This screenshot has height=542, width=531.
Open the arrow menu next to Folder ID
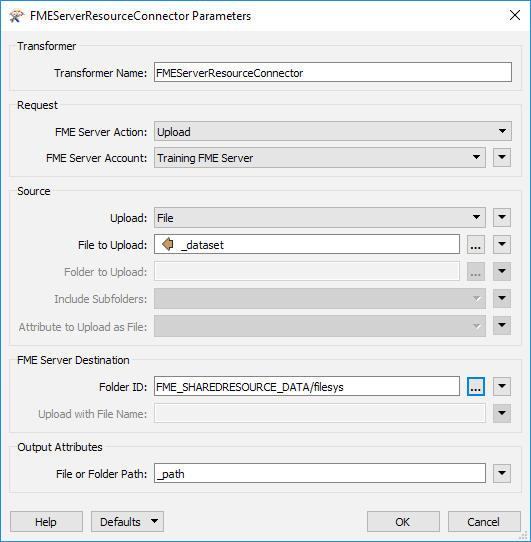(502, 386)
